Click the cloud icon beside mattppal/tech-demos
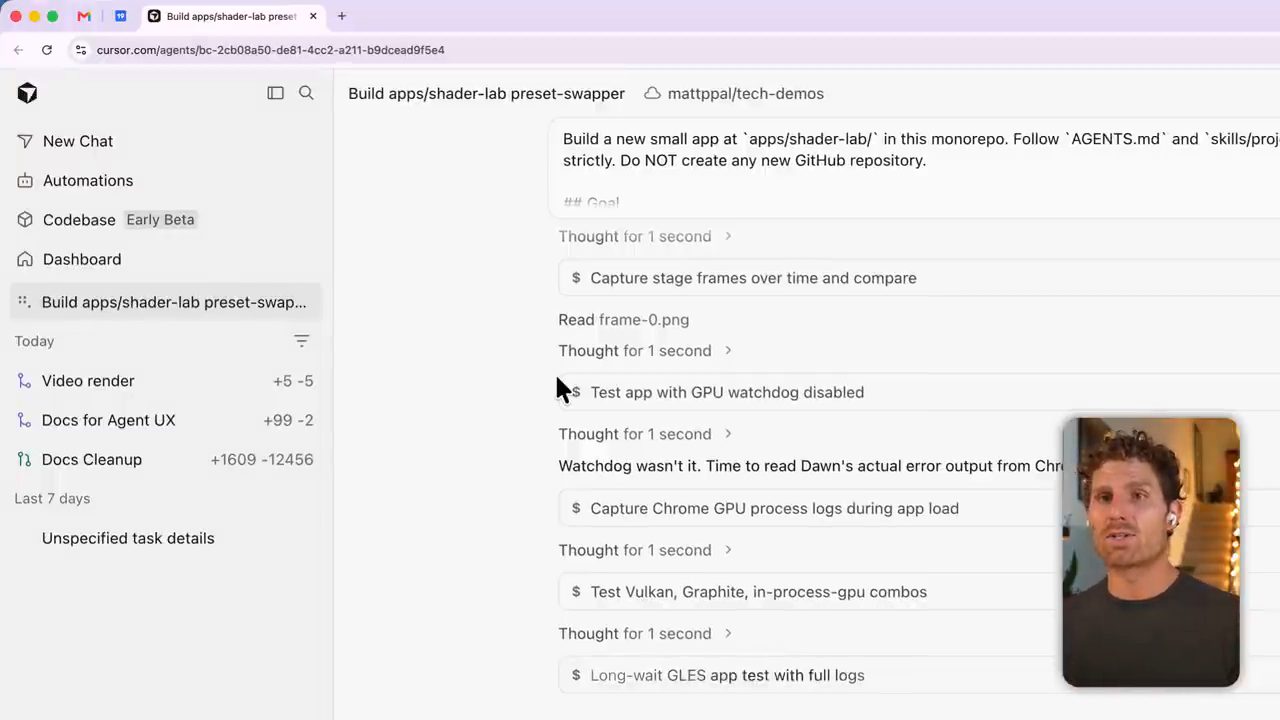1280x720 pixels. coord(652,93)
